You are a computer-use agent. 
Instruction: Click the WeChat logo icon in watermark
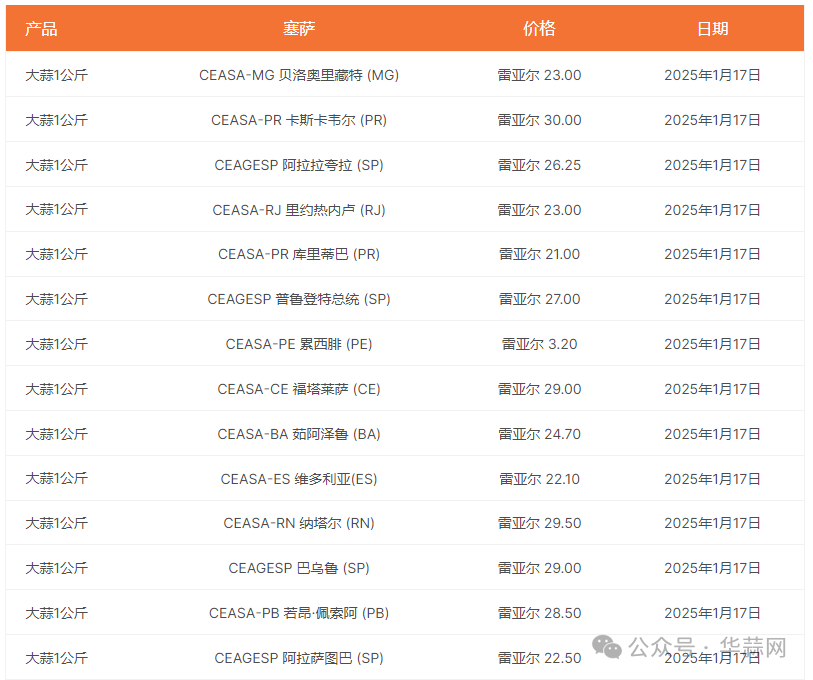point(607,646)
